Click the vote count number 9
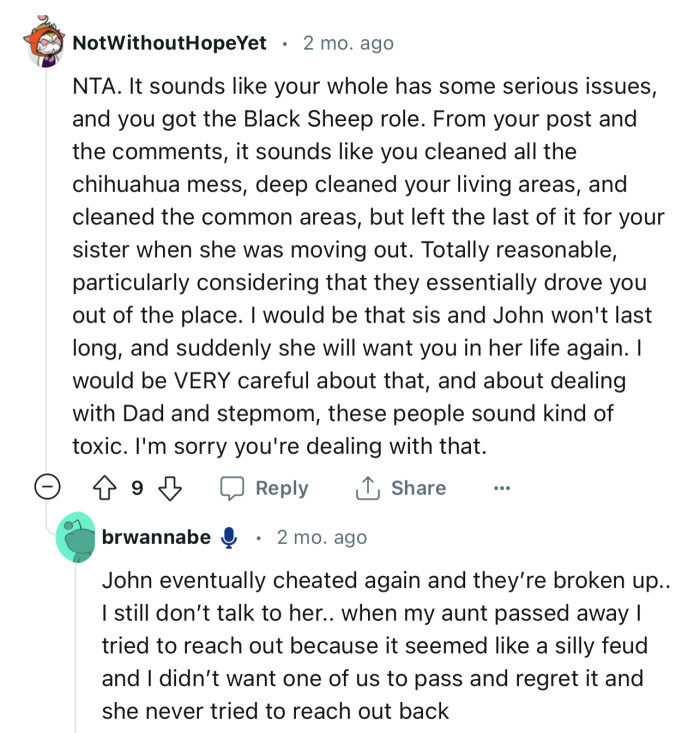The width and height of the screenshot is (700, 733). [137, 488]
